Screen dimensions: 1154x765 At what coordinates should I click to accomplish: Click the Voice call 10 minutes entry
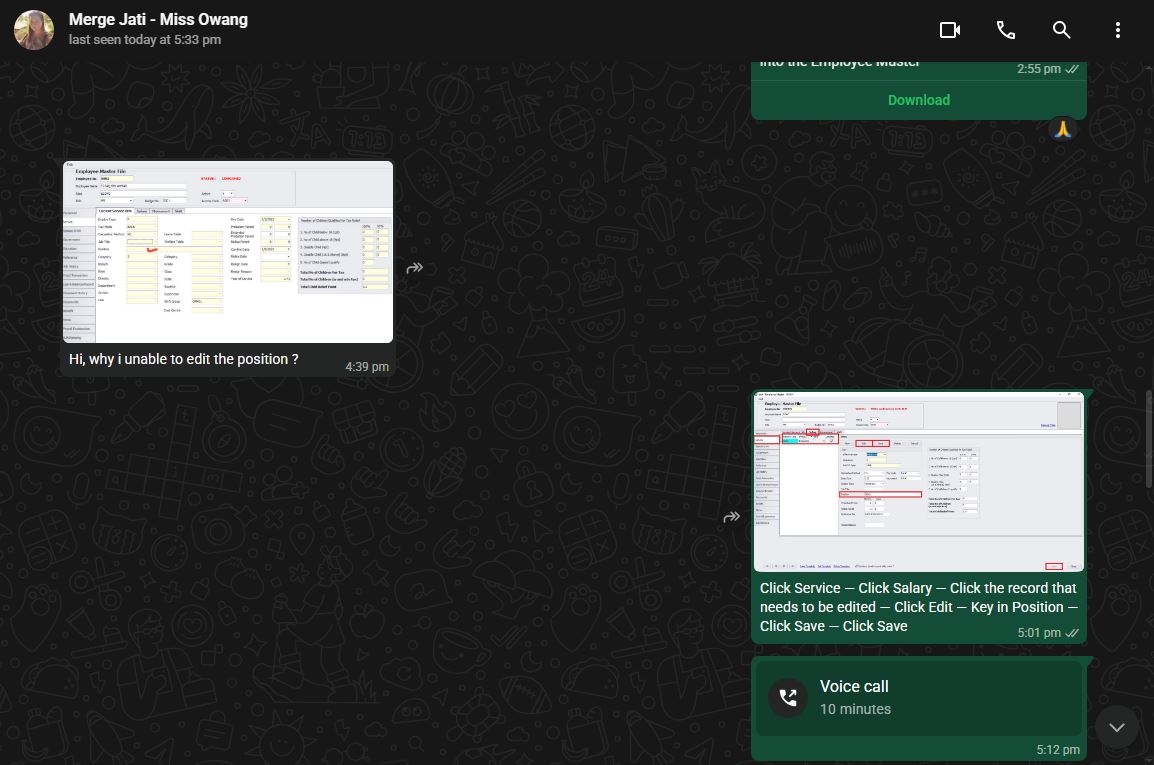click(x=918, y=697)
